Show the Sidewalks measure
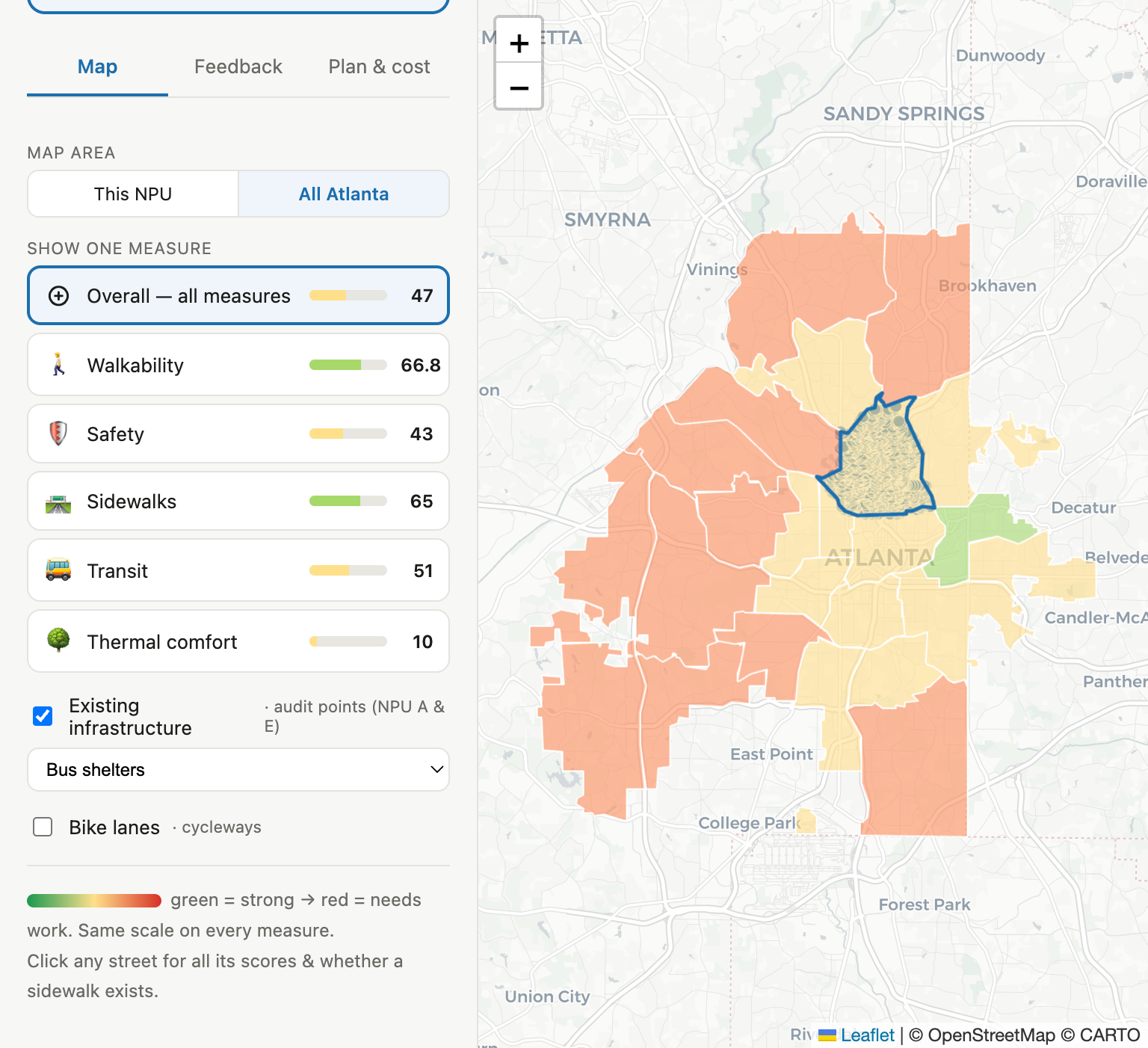The width and height of the screenshot is (1148, 1048). pyautogui.click(x=238, y=501)
